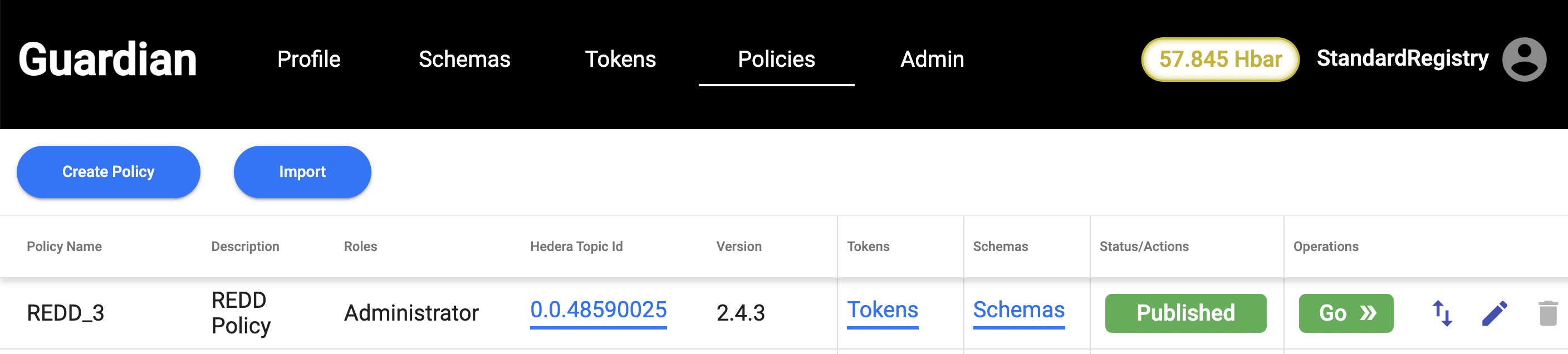Click the StandardRegistry username

tap(1403, 58)
